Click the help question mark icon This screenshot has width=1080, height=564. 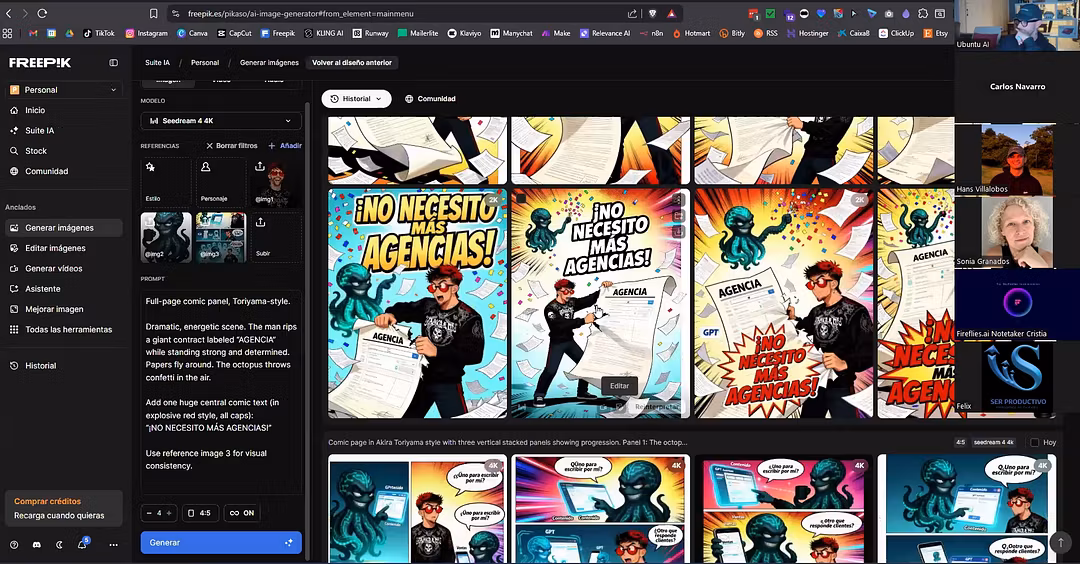tap(14, 544)
